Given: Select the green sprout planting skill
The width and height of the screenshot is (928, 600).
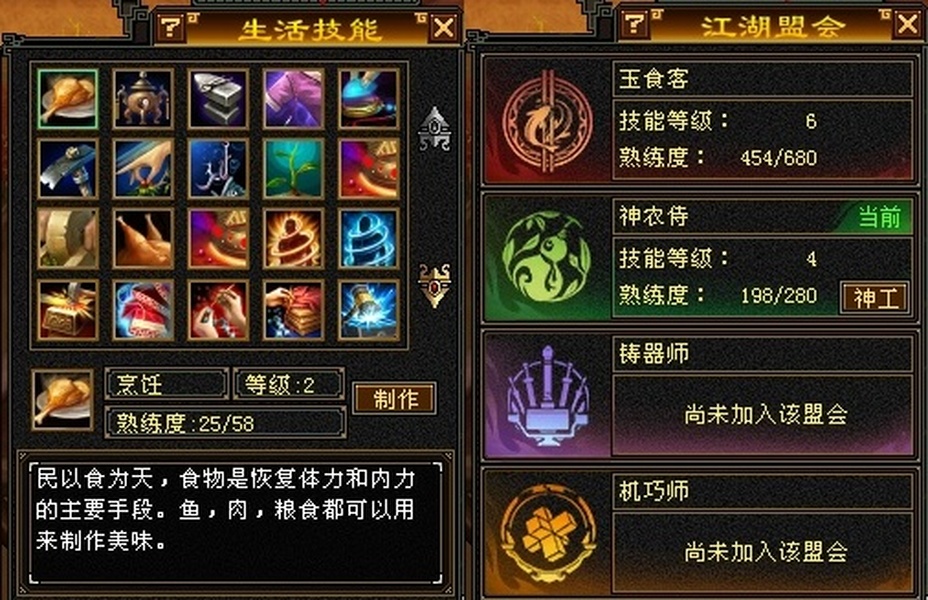Looking at the screenshot, I should [294, 169].
